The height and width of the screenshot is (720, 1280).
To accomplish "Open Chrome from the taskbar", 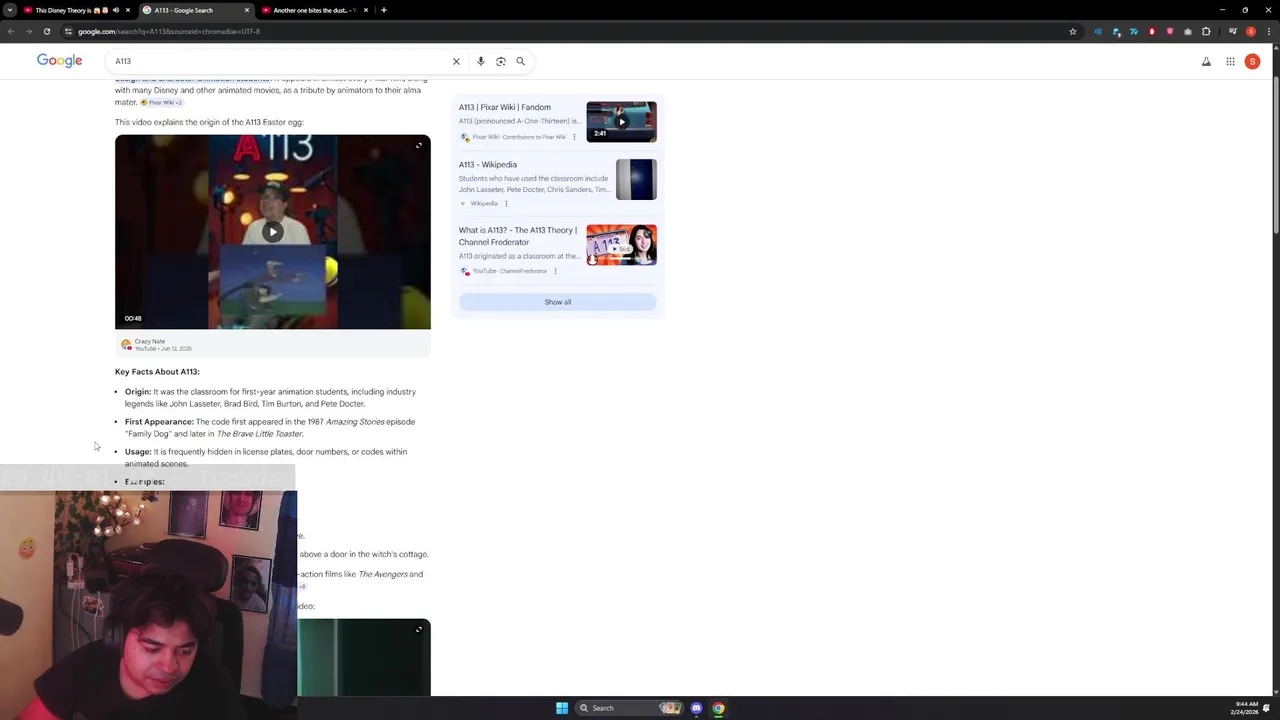I will click(x=719, y=708).
